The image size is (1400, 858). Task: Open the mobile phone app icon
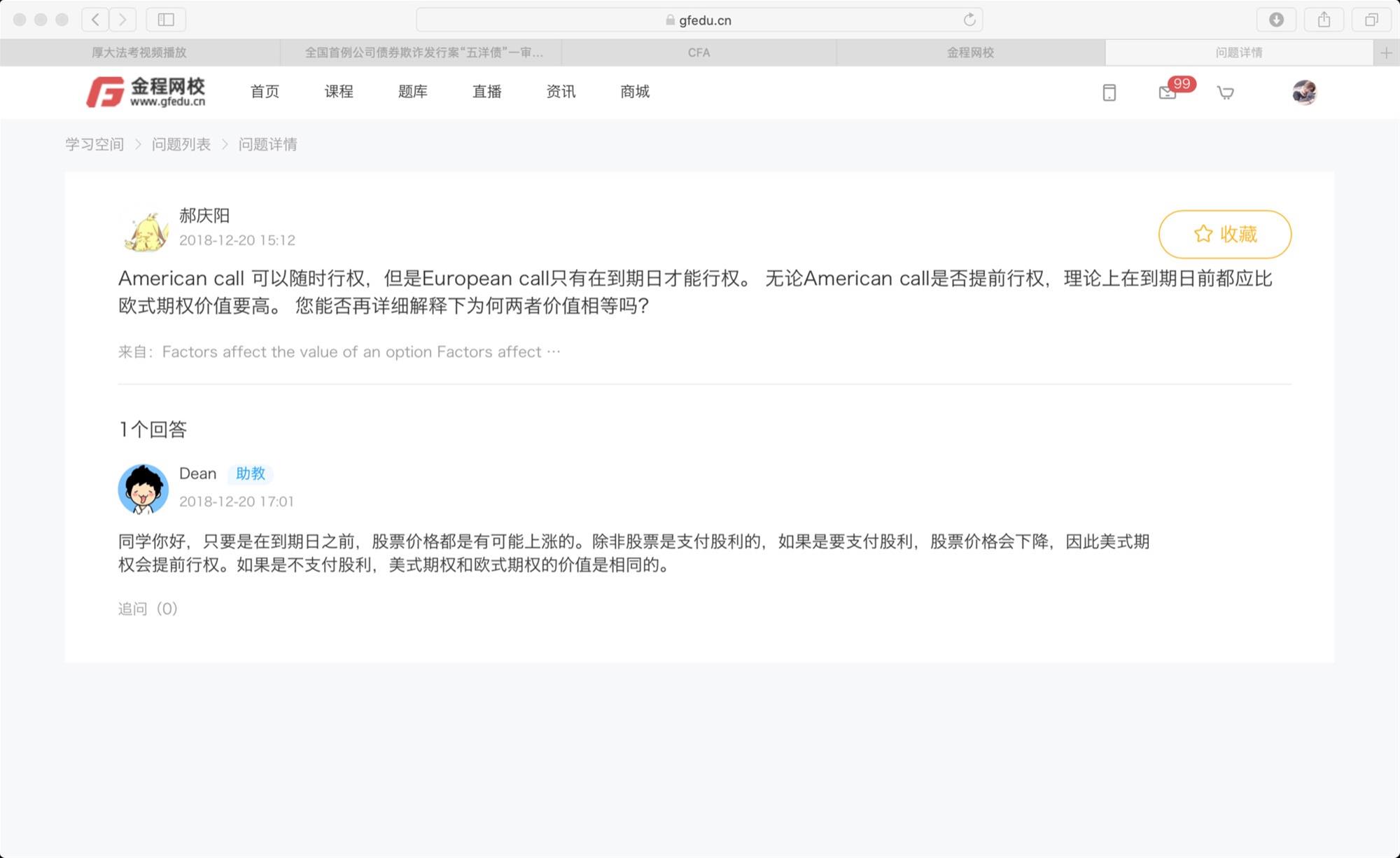click(x=1109, y=92)
